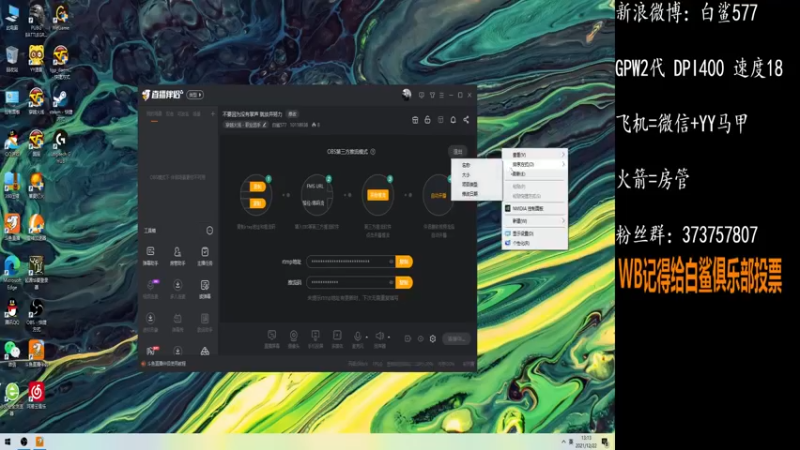Click the speaker icon in the bottom toolbar
The image size is (800, 450).
380,338
